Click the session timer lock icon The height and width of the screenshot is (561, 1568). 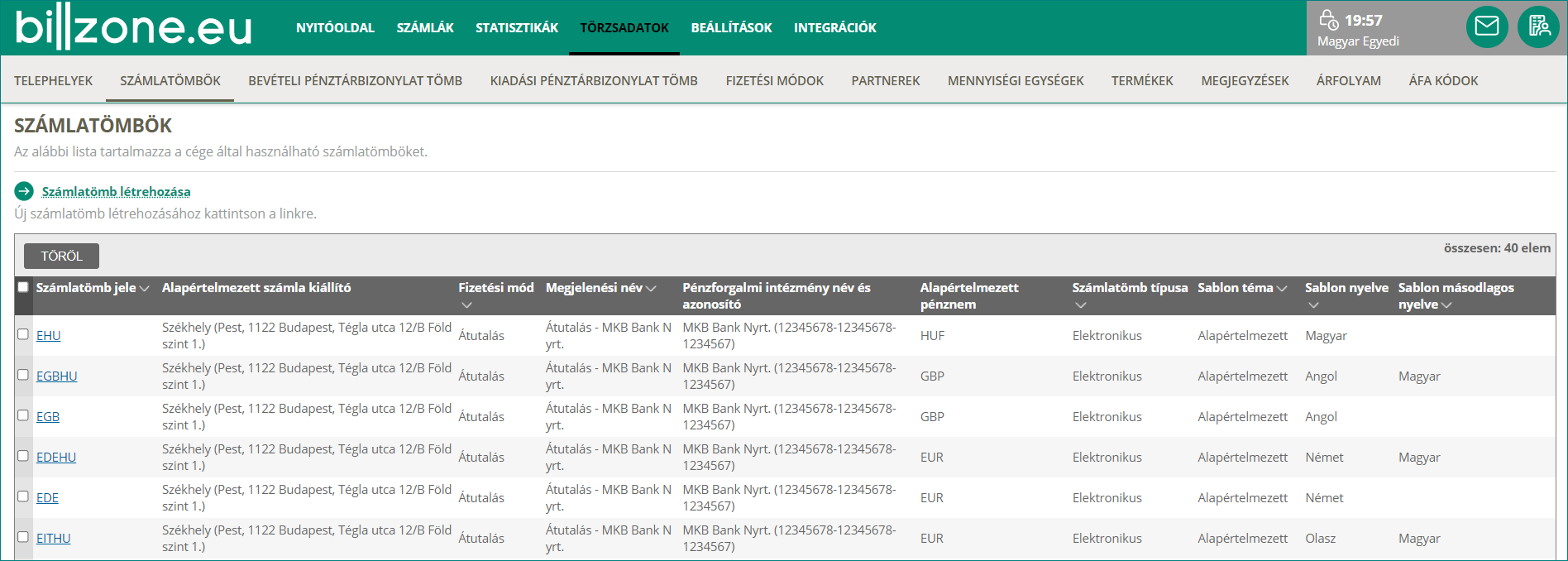[x=1328, y=19]
